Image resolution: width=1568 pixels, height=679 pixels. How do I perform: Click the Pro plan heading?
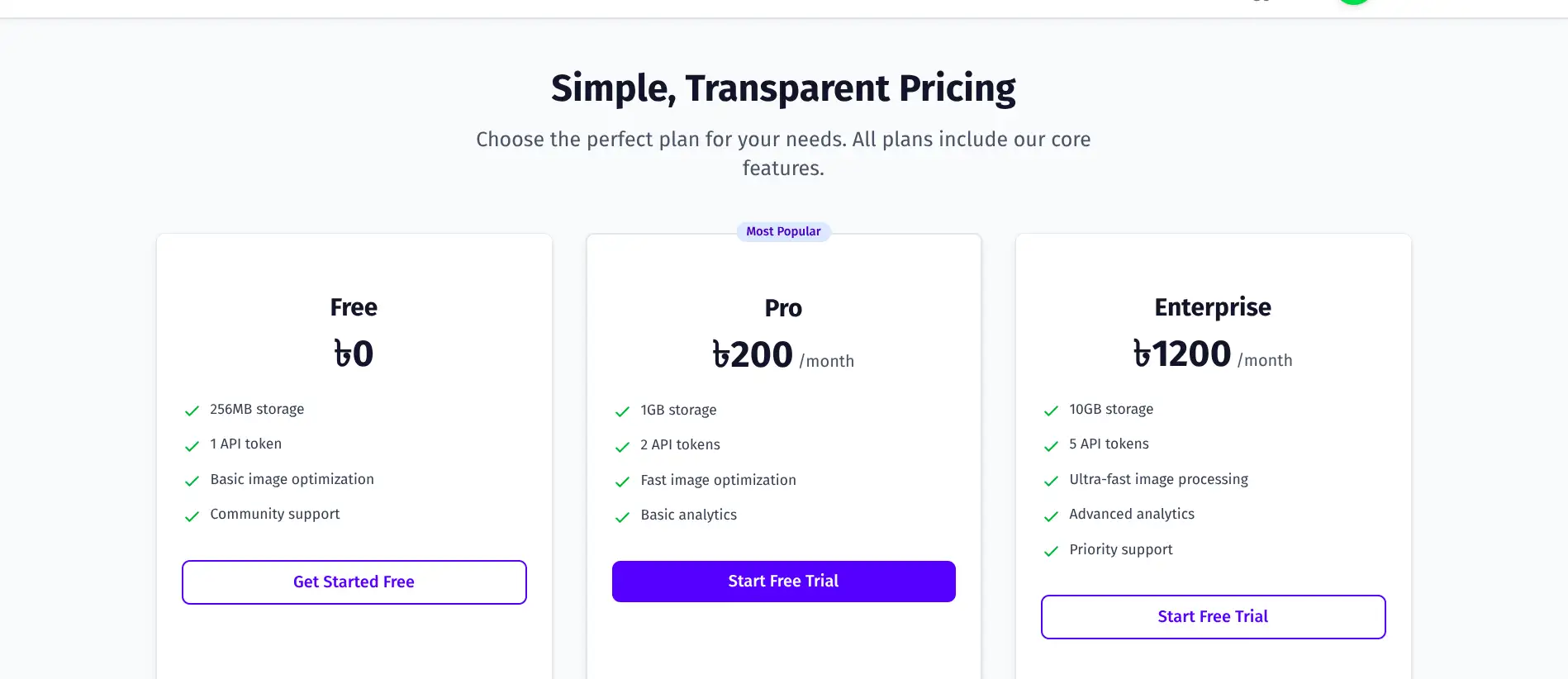(783, 308)
